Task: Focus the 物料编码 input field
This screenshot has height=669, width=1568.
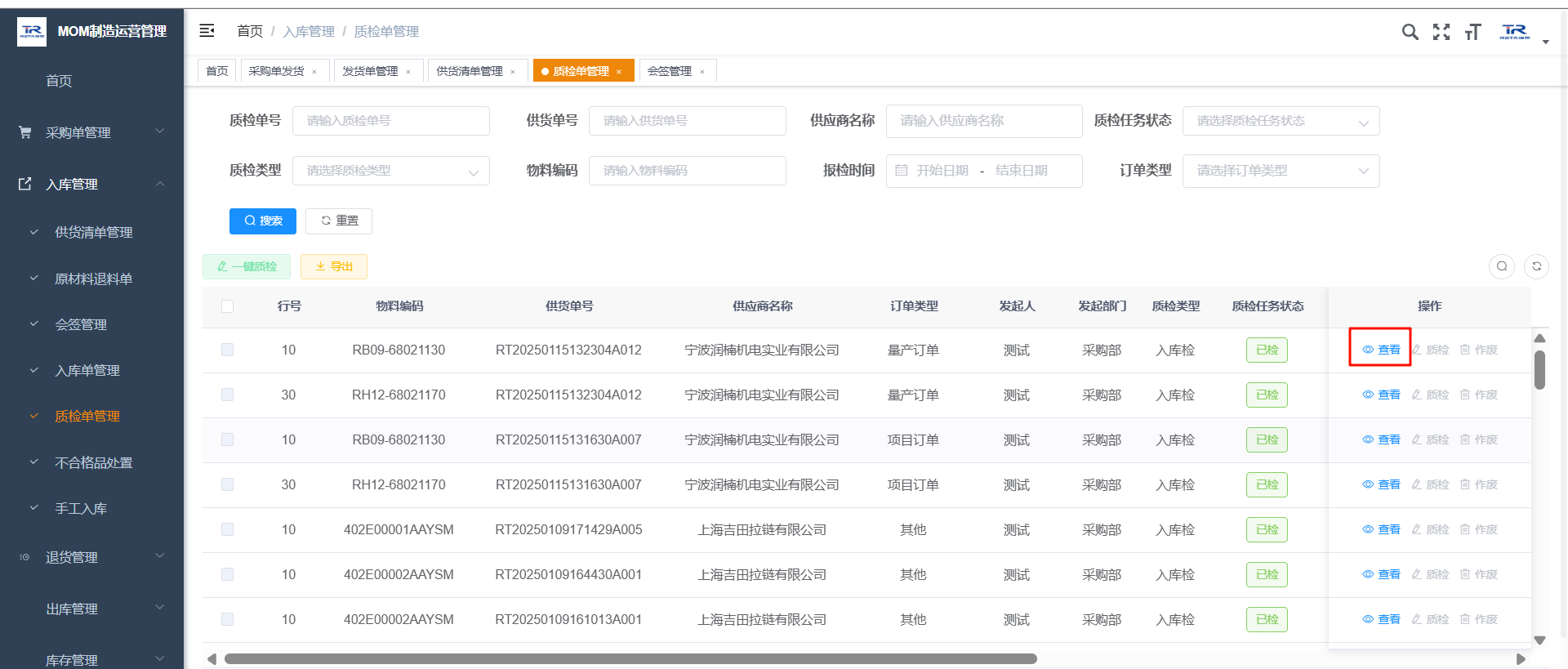Action: tap(688, 171)
